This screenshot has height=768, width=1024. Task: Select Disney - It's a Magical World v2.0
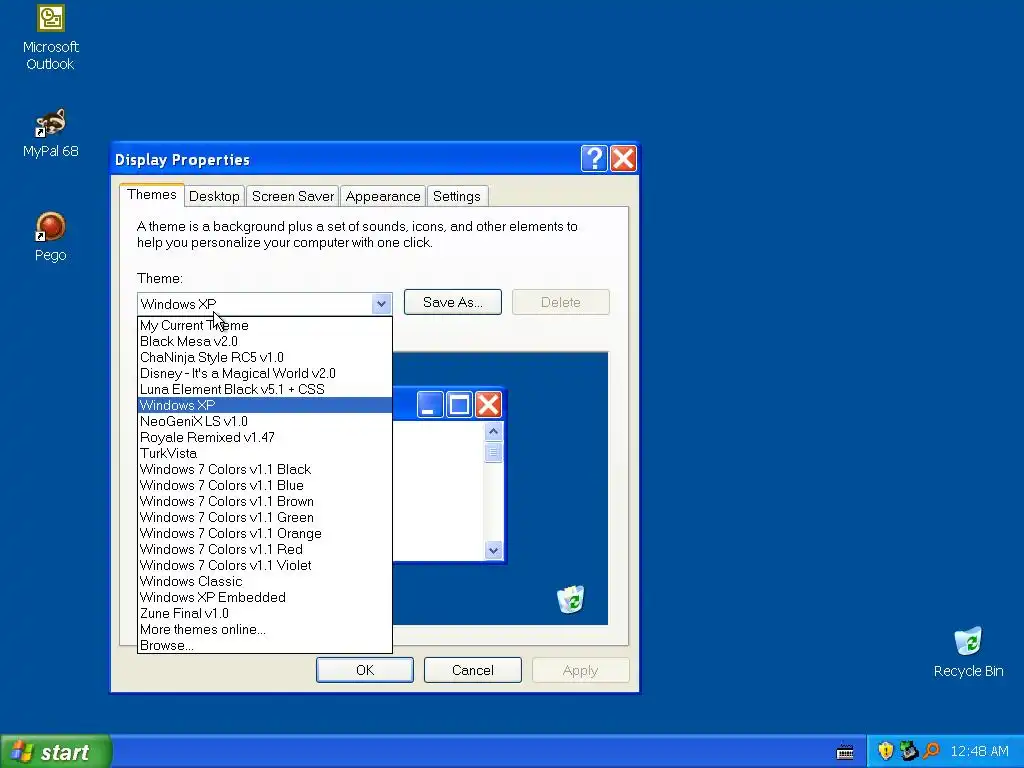point(264,373)
